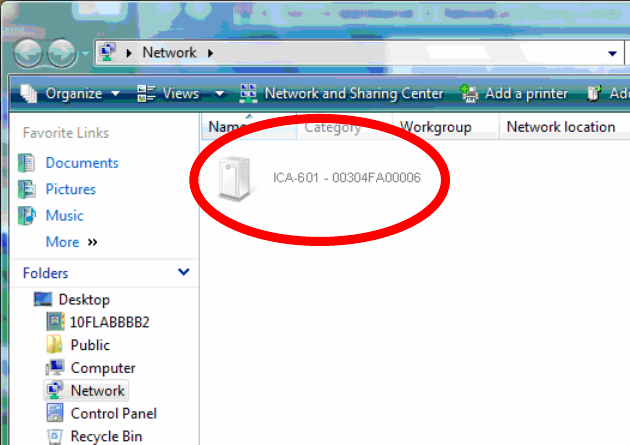Select Public folder in tree

[x=90, y=345]
